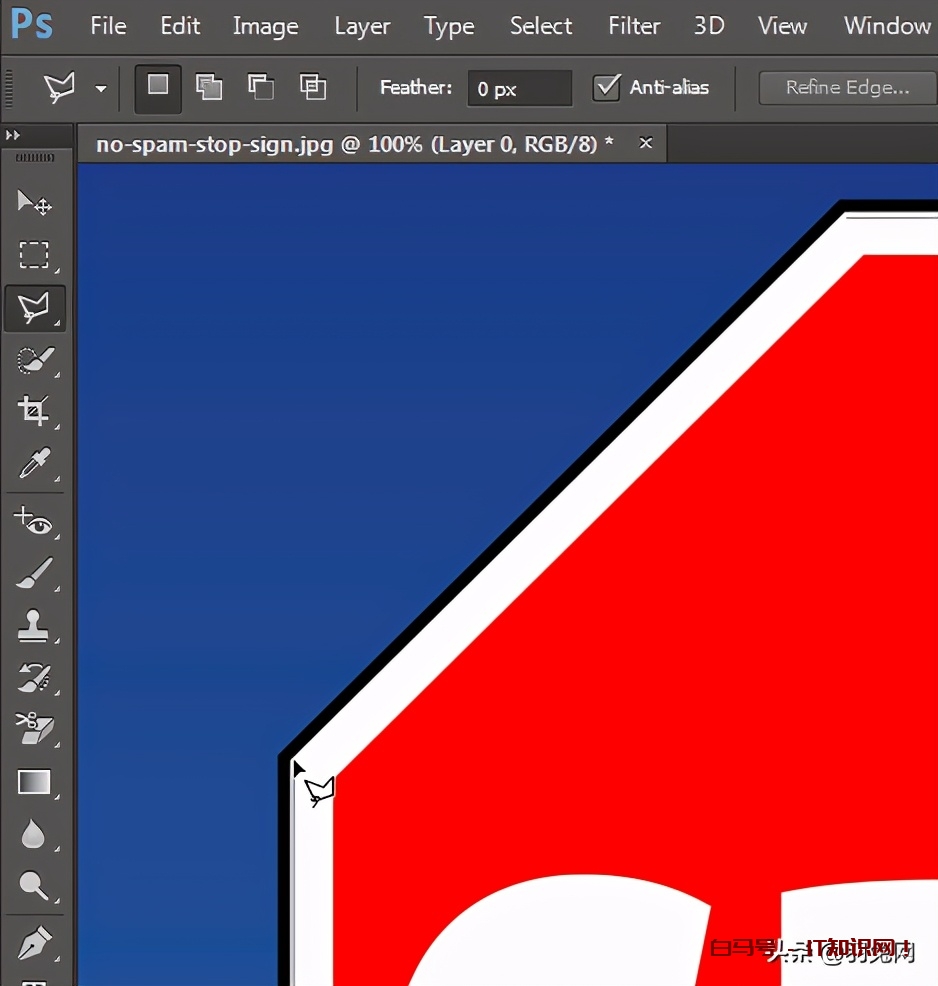Open the tool preset picker dropdown arrow
The image size is (938, 986).
click(101, 89)
